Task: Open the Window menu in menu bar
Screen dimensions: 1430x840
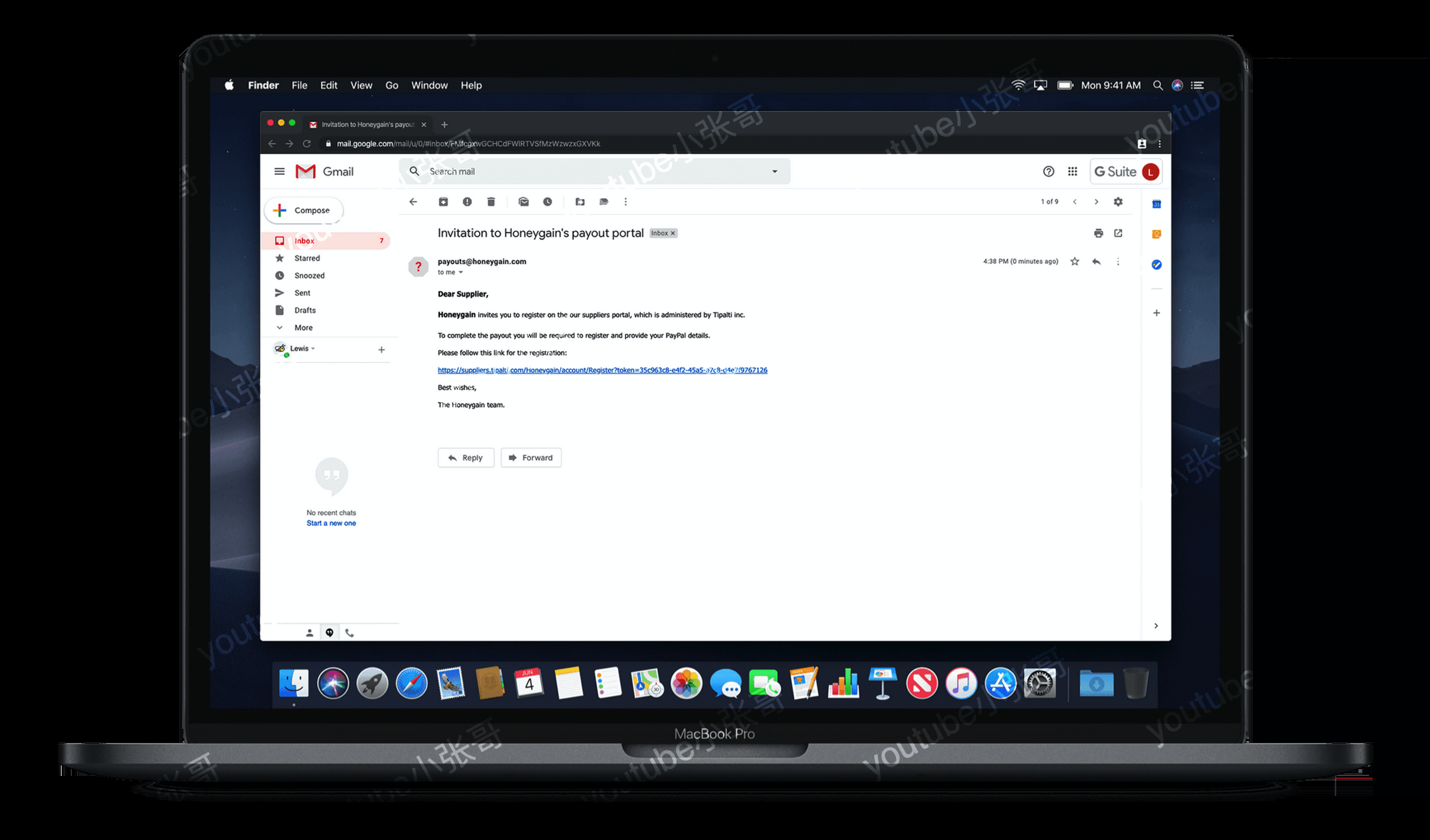Action: [430, 85]
